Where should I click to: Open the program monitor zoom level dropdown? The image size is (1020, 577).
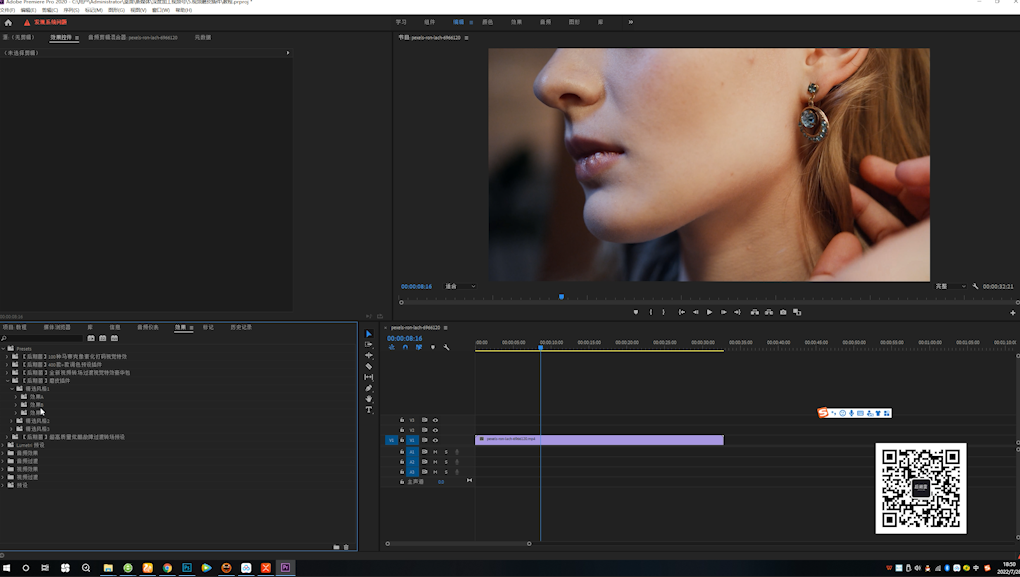pyautogui.click(x=460, y=286)
